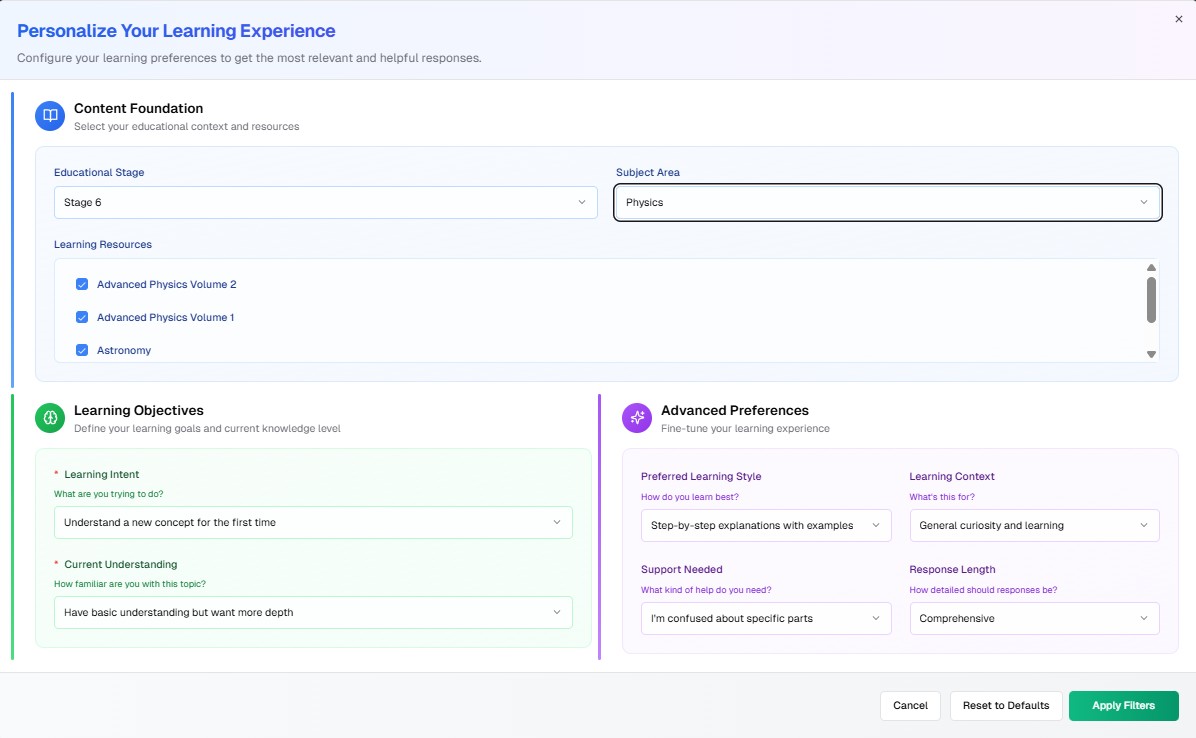The height and width of the screenshot is (738, 1196).
Task: Open the Preferred Learning Style dropdown
Action: pyautogui.click(x=766, y=526)
